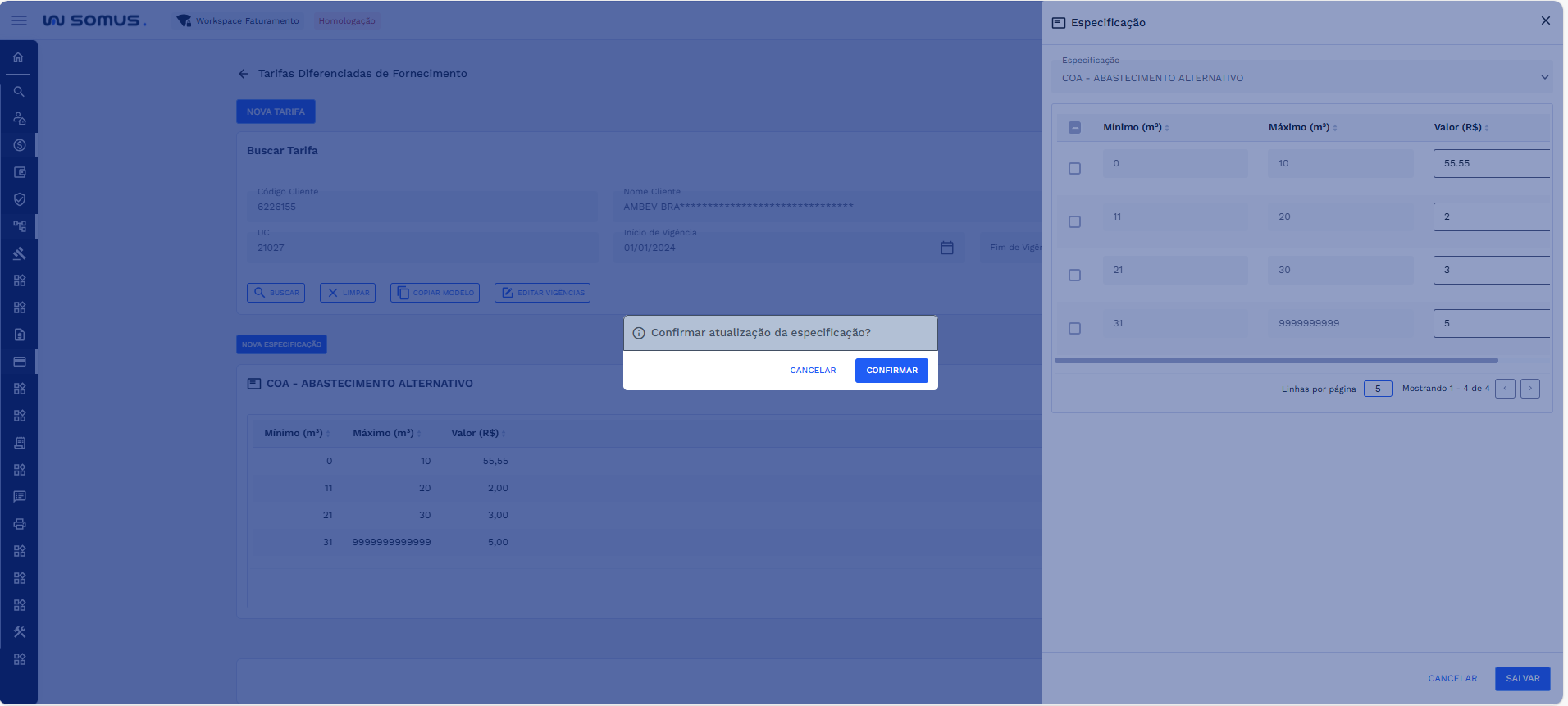Click the horizontal scrollbar under the table

click(1276, 360)
